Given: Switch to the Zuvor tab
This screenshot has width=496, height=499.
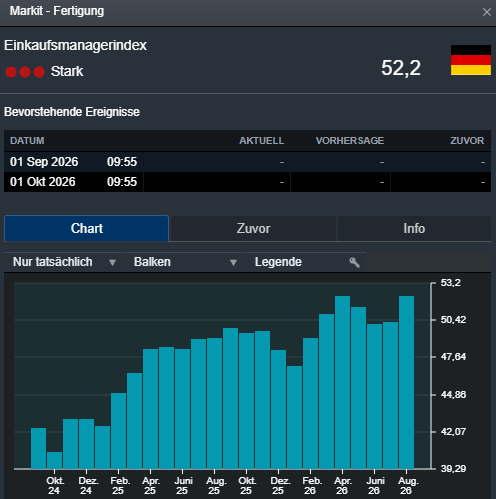Looking at the screenshot, I should pyautogui.click(x=253, y=229).
